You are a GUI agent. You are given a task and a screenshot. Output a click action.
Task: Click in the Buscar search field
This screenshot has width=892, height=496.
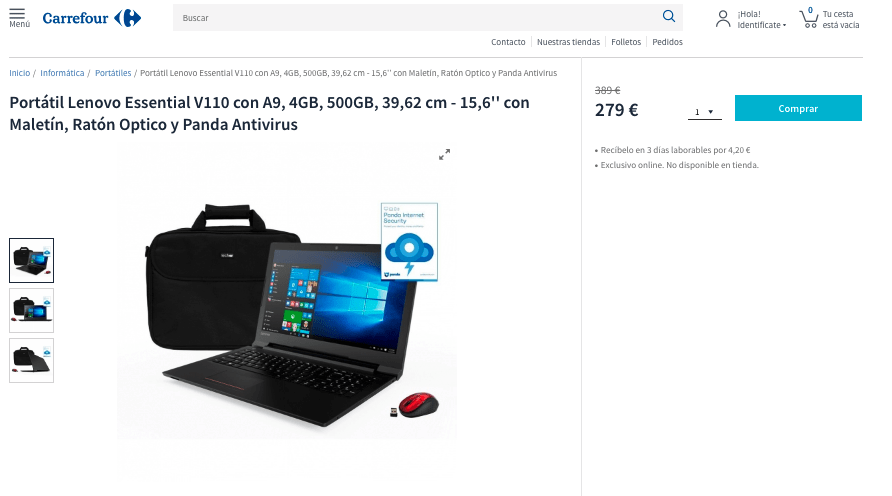tap(416, 18)
